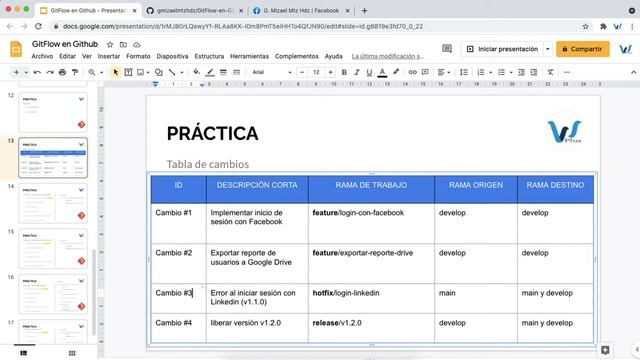Click the Bulleted list icon

pos(502,72)
